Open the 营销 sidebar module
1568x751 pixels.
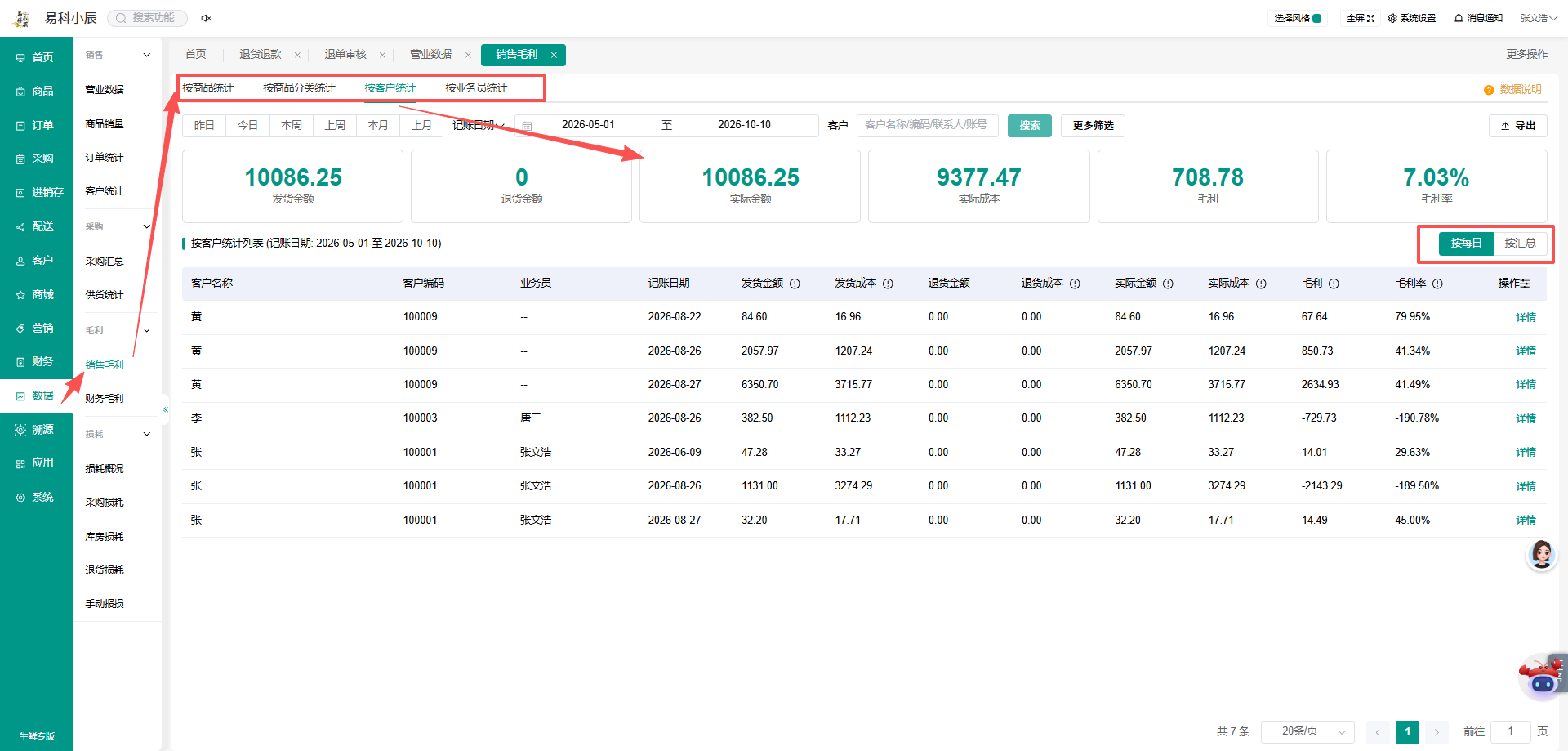36,328
